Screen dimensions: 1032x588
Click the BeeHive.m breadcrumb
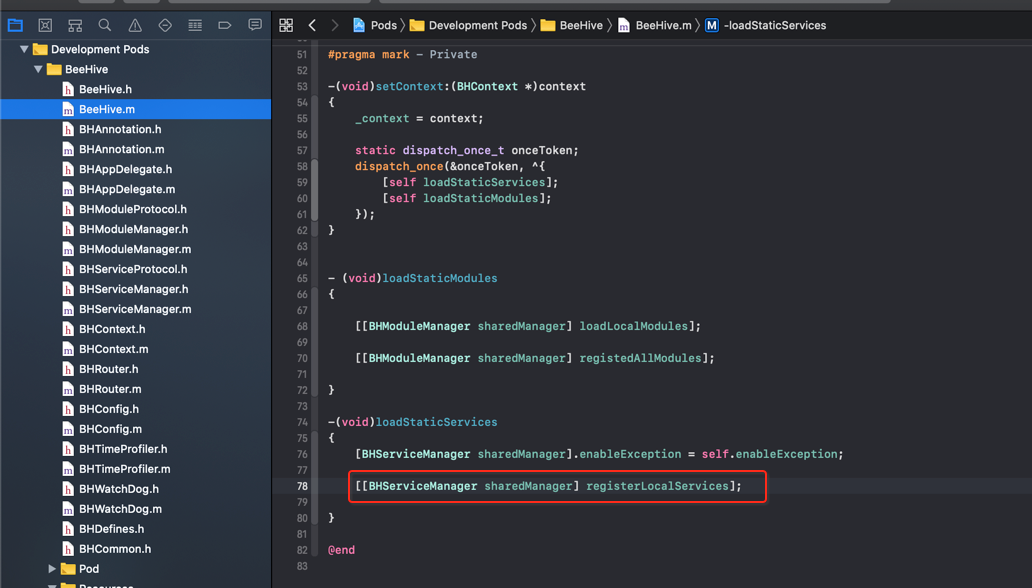pyautogui.click(x=663, y=26)
